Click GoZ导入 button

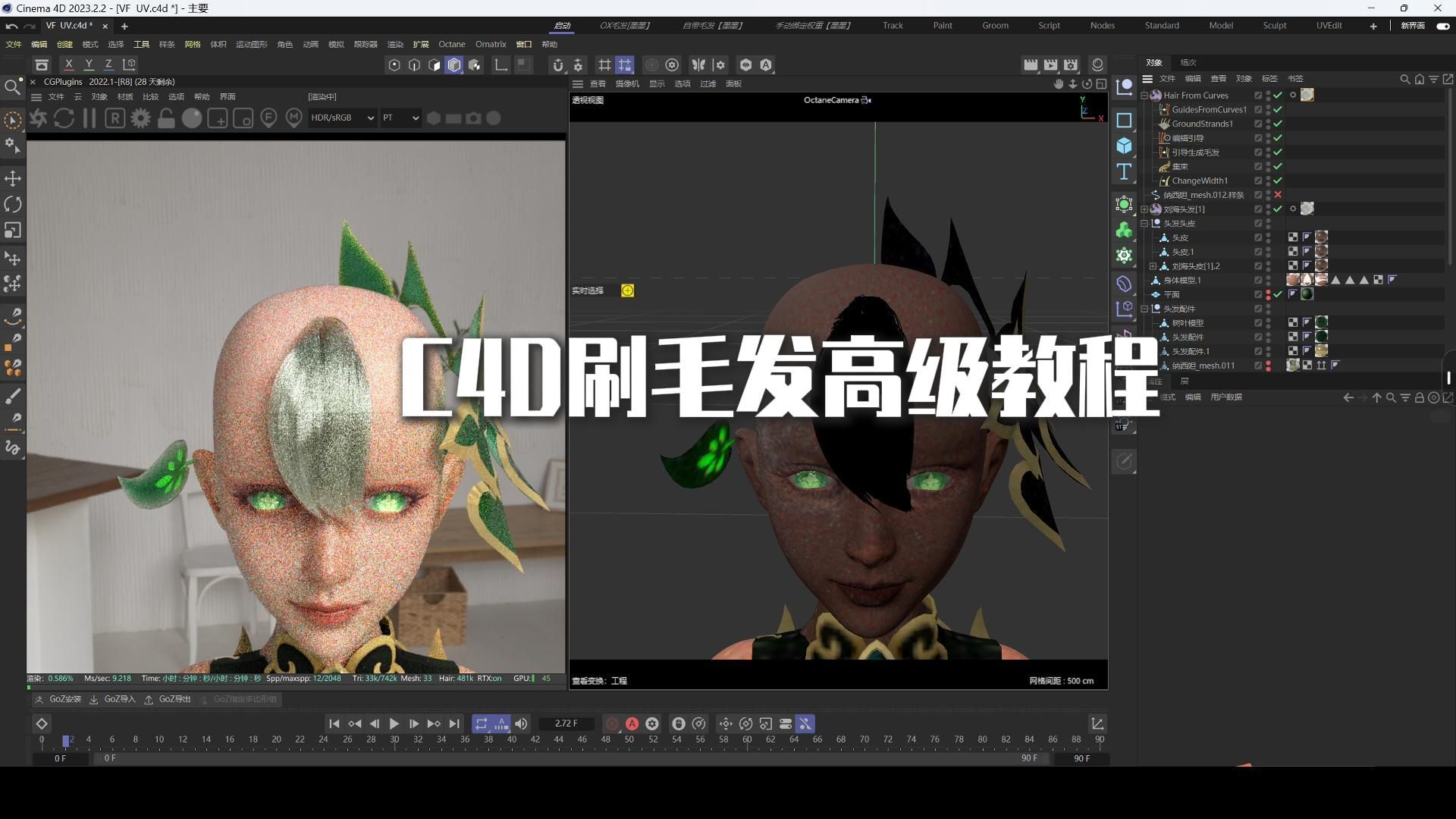coord(113,699)
